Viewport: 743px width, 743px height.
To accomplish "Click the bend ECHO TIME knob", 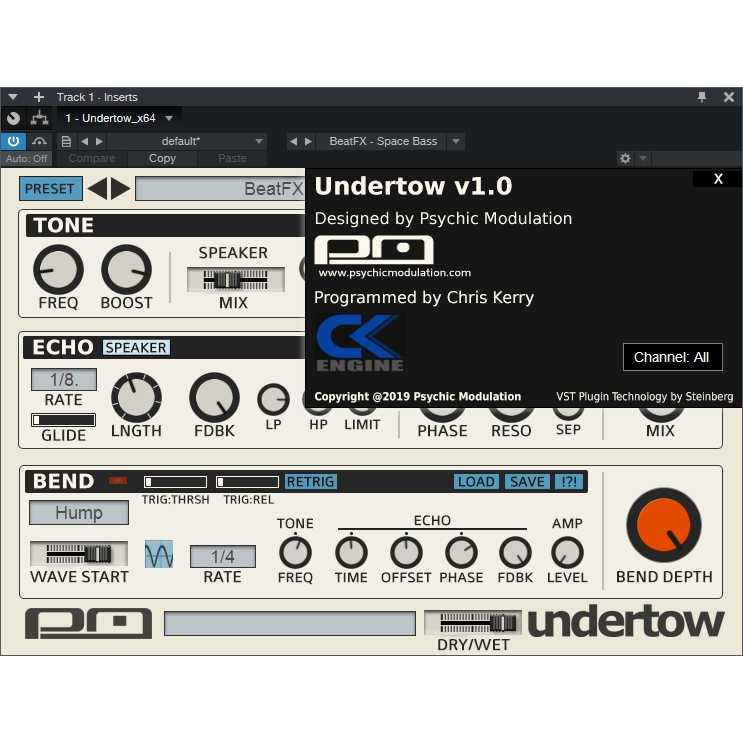I will (x=351, y=553).
